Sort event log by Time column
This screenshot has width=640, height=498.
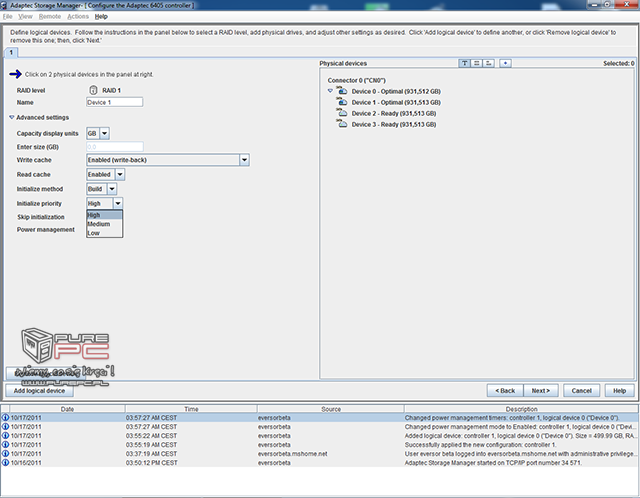coord(191,409)
